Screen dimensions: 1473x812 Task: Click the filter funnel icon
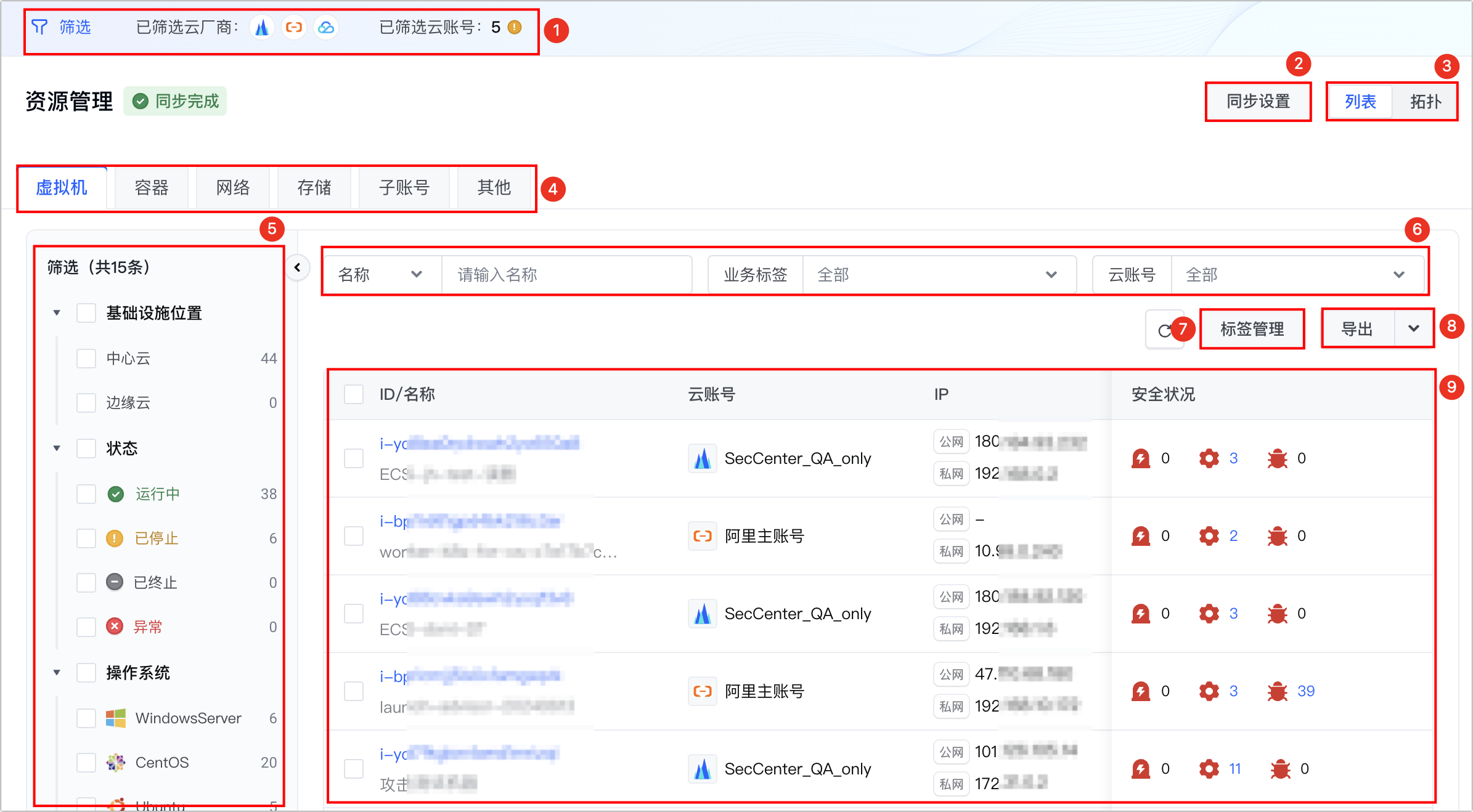[x=39, y=26]
